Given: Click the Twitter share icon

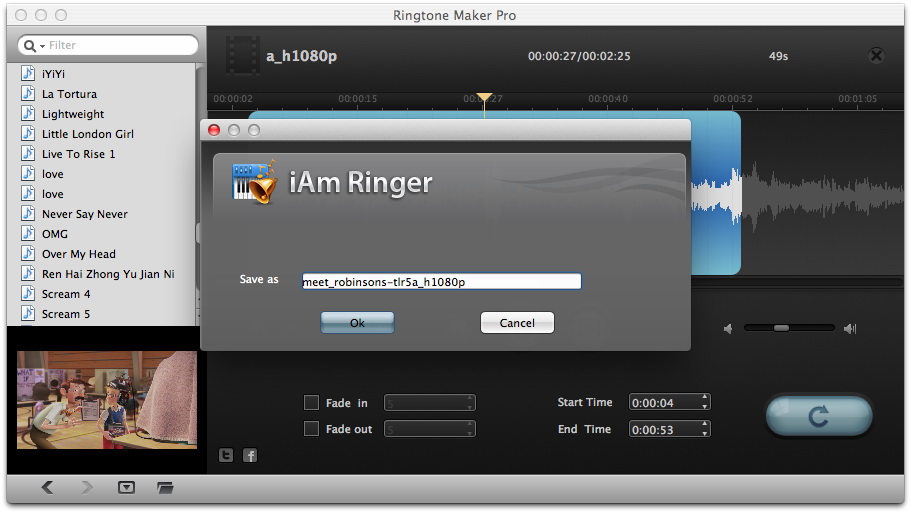Looking at the screenshot, I should 226,455.
